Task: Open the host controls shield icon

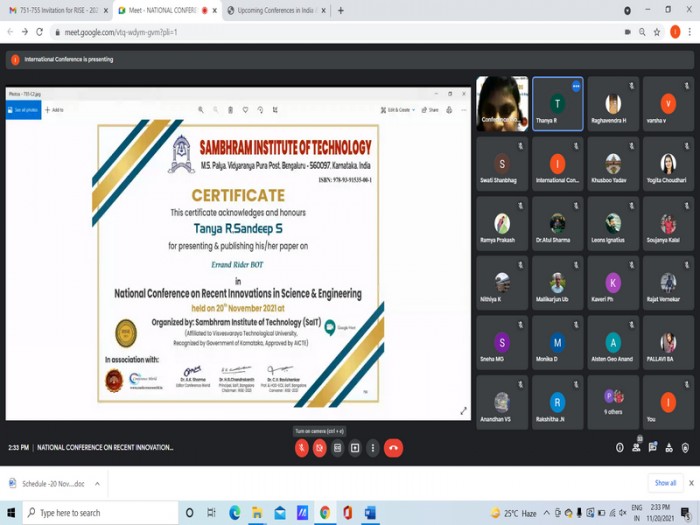Action: [685, 448]
